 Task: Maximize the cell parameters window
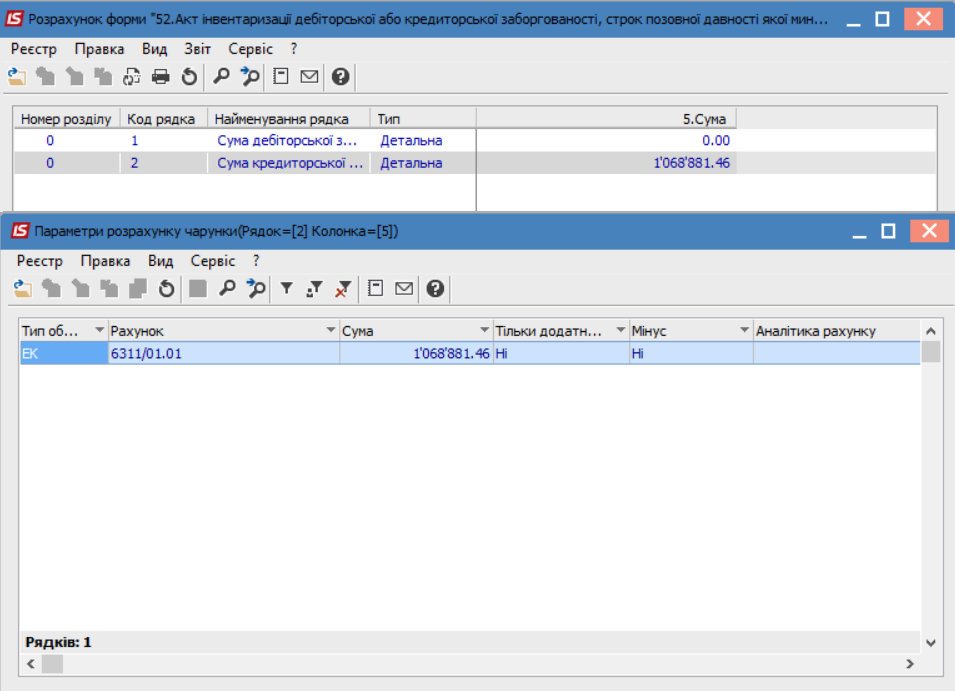(x=889, y=231)
